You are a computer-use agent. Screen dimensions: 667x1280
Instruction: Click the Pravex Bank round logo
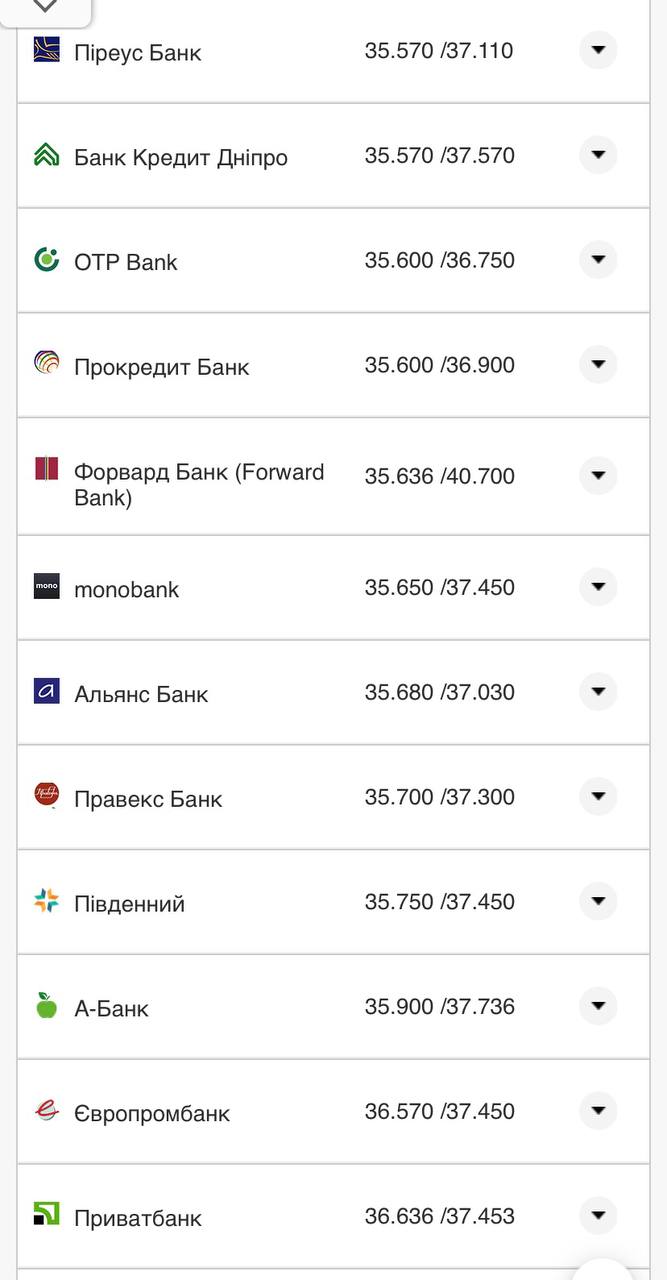coord(46,793)
